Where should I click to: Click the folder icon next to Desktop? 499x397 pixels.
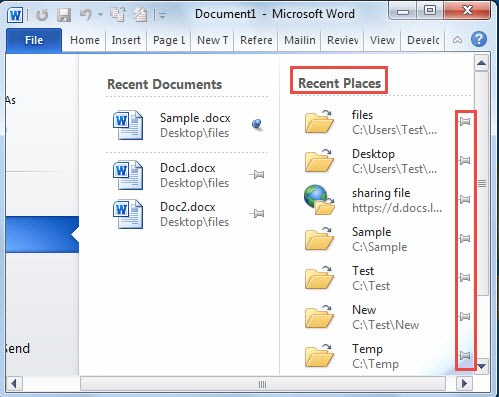pyautogui.click(x=319, y=161)
